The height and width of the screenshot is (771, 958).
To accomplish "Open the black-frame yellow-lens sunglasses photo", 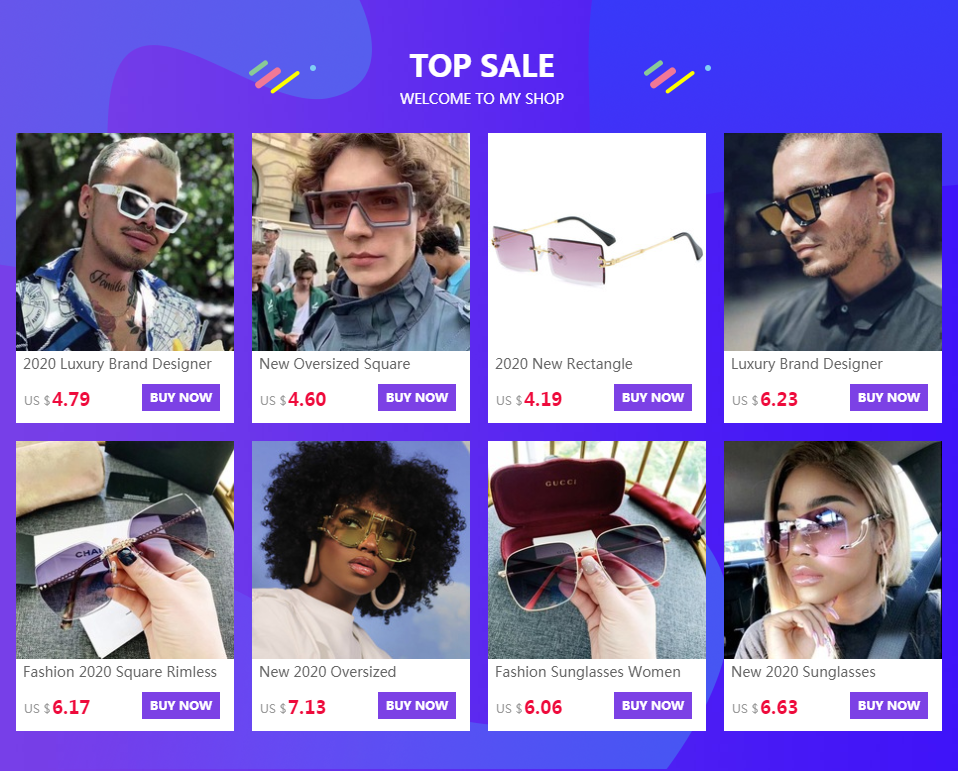I will 833,242.
